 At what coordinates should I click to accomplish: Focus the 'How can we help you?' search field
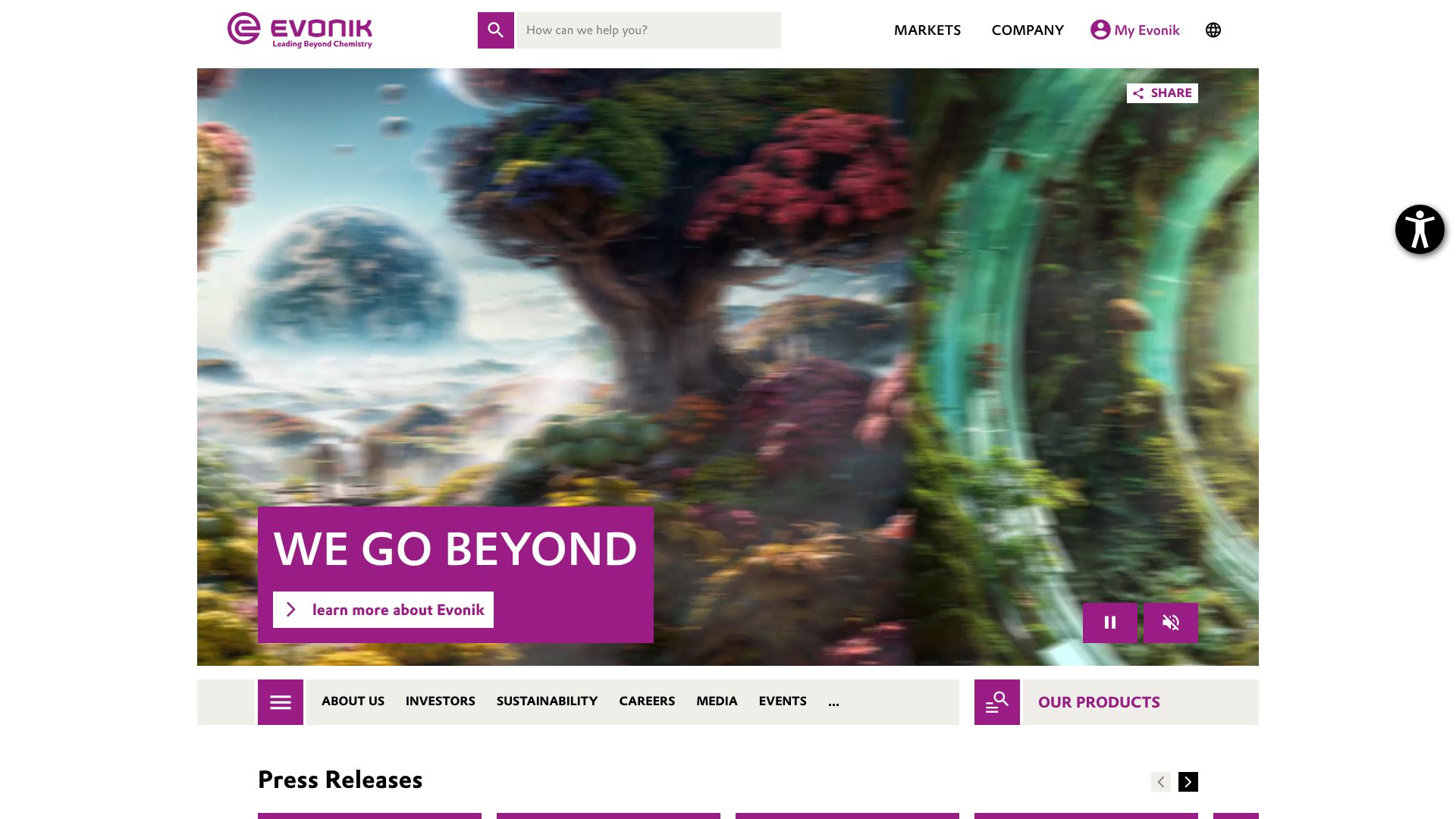(649, 30)
